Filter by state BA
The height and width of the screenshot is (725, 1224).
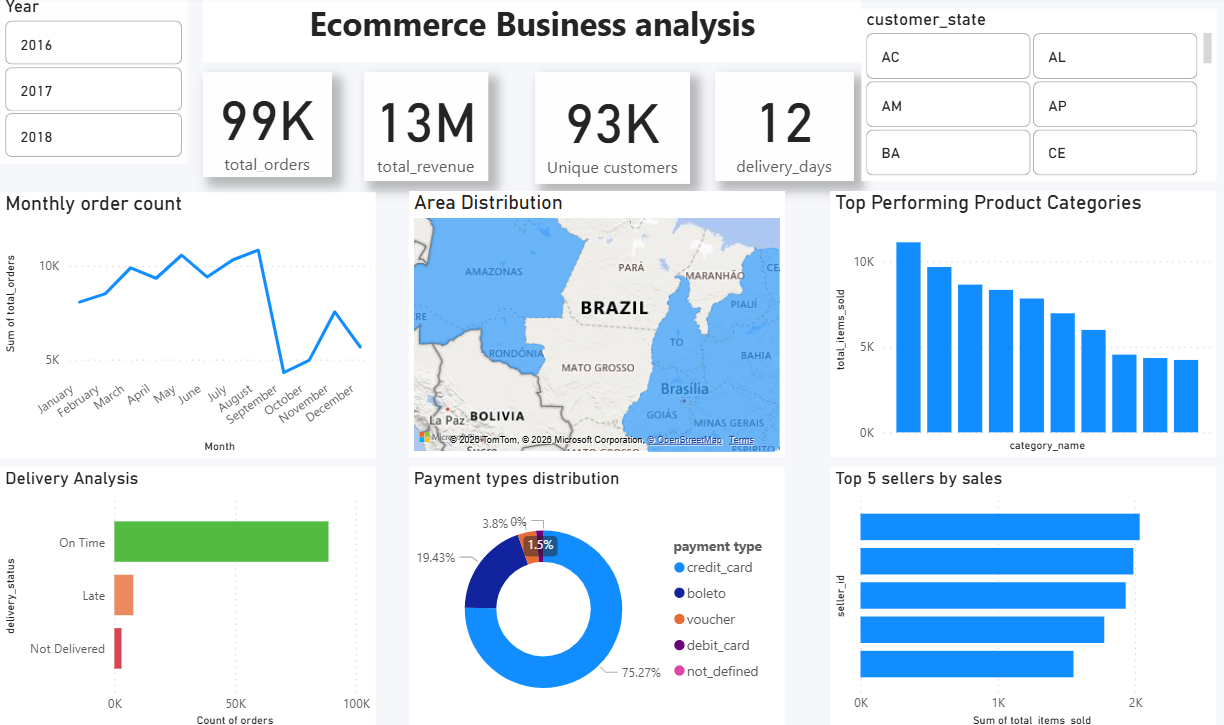pos(948,152)
